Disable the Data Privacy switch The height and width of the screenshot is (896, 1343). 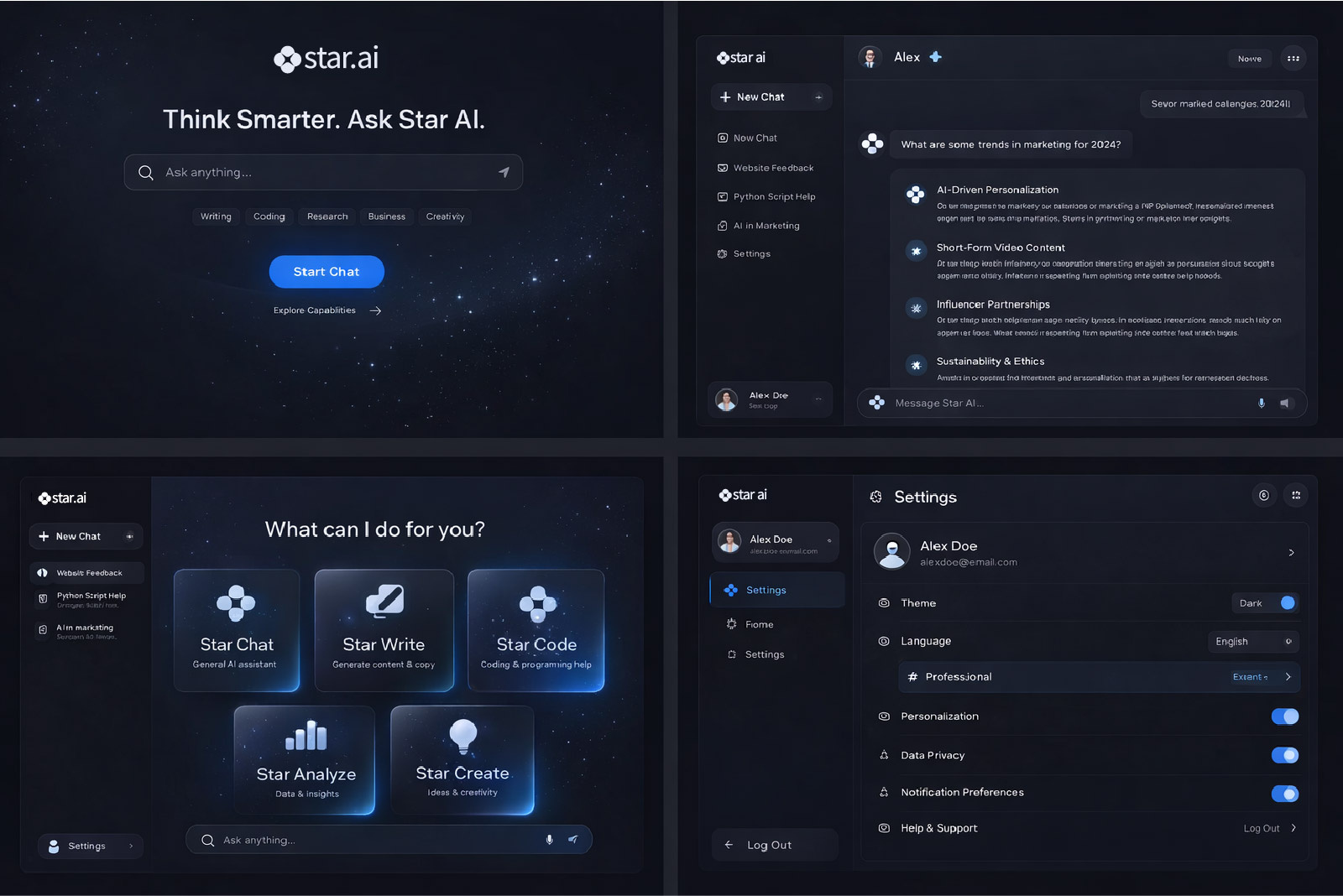[x=1284, y=755]
